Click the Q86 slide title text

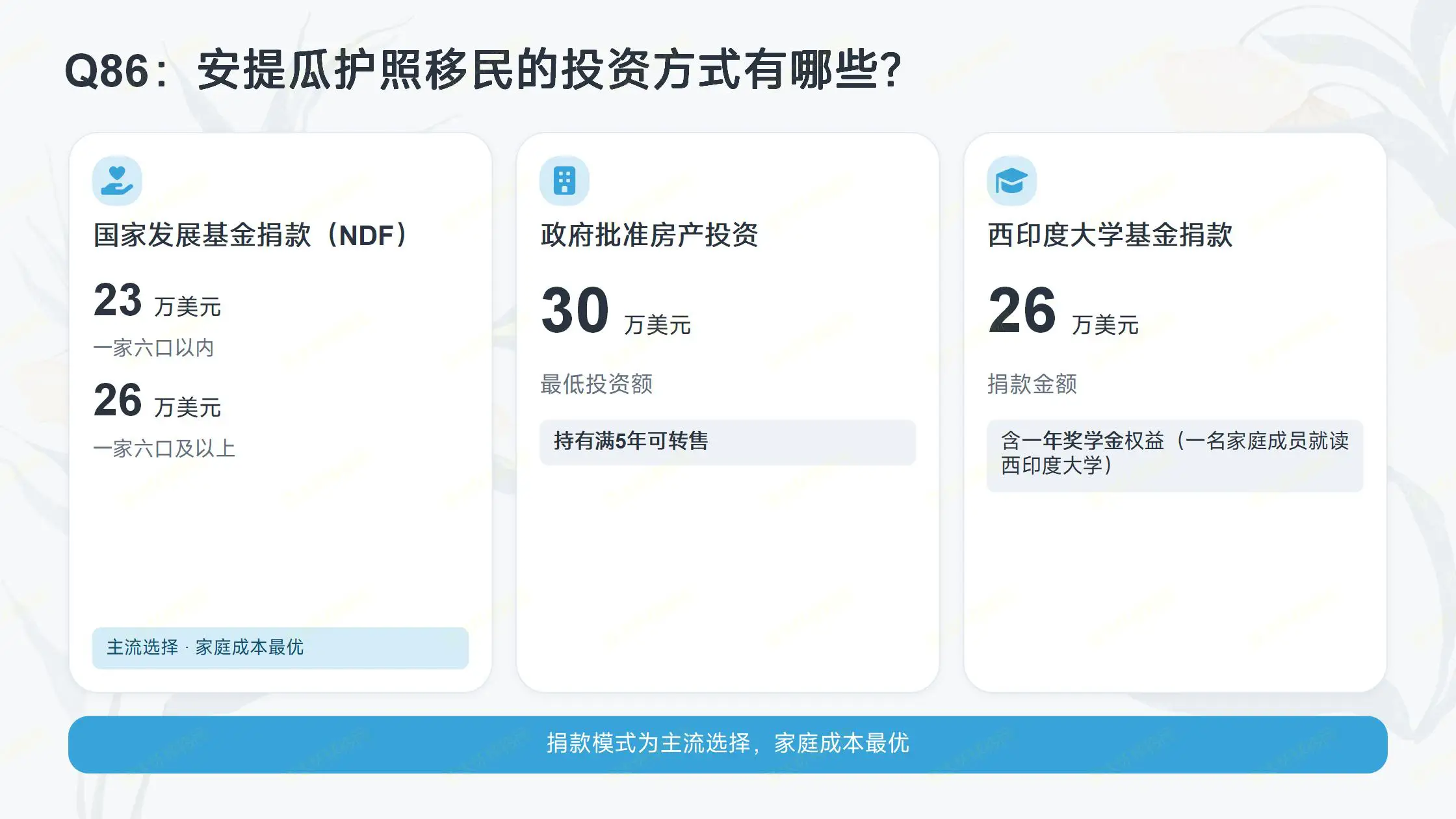(x=484, y=70)
